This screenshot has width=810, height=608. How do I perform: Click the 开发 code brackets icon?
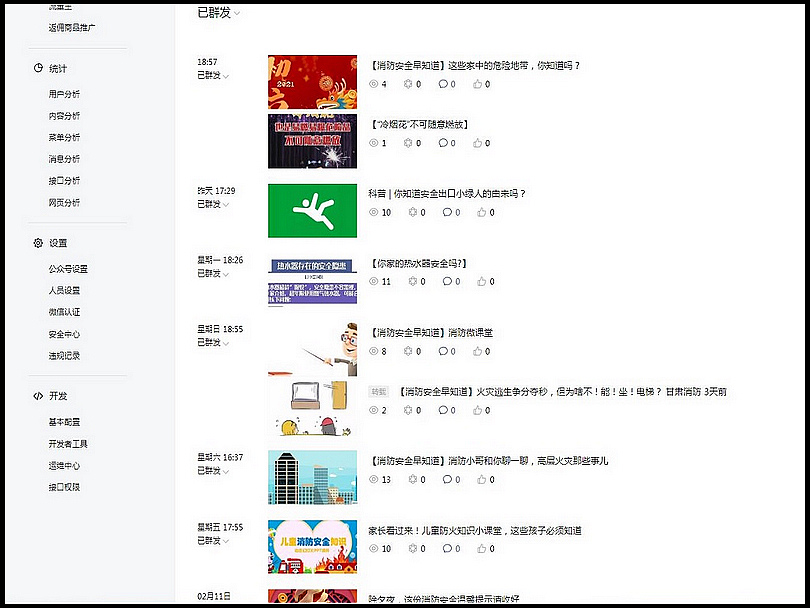coord(38,396)
